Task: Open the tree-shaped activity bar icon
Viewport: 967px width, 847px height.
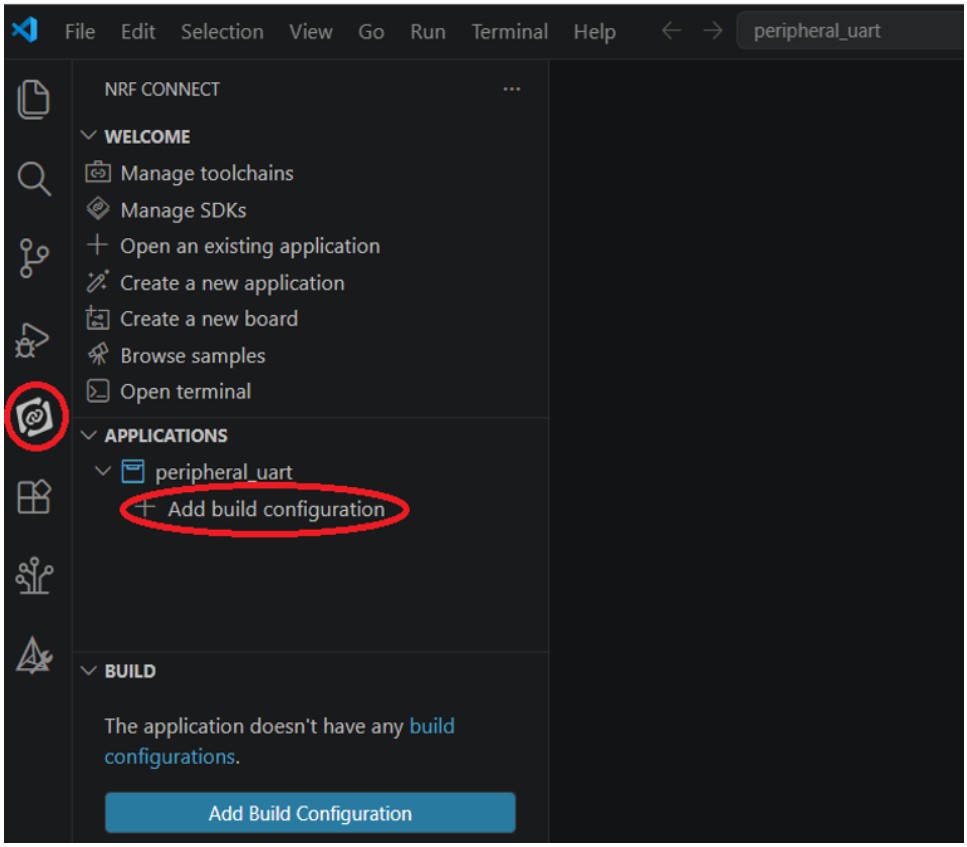Action: (x=34, y=576)
